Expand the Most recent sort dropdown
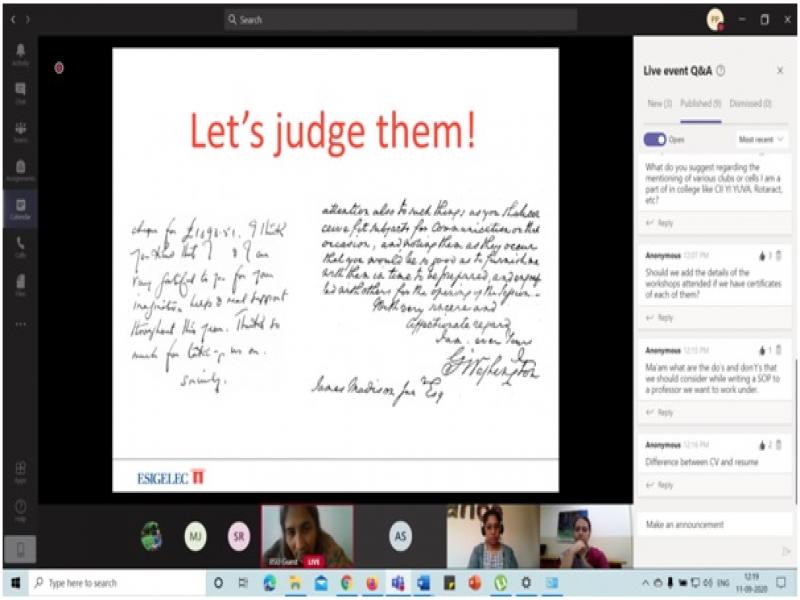The width and height of the screenshot is (800, 600). (762, 140)
